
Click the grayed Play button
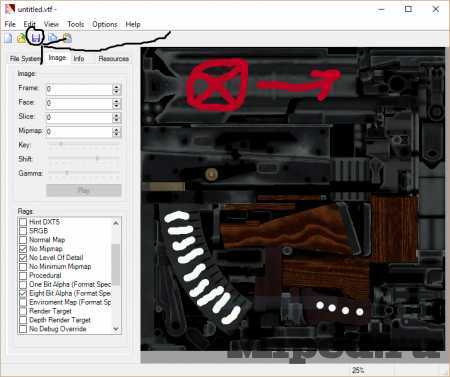coord(84,190)
